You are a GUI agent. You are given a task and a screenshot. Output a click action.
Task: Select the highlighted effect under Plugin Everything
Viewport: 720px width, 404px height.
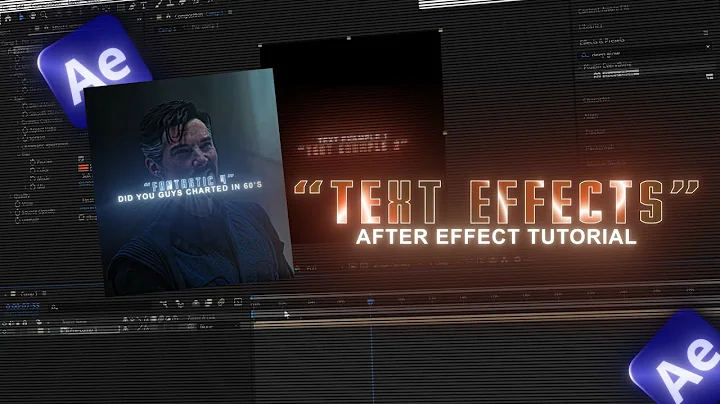pos(616,74)
